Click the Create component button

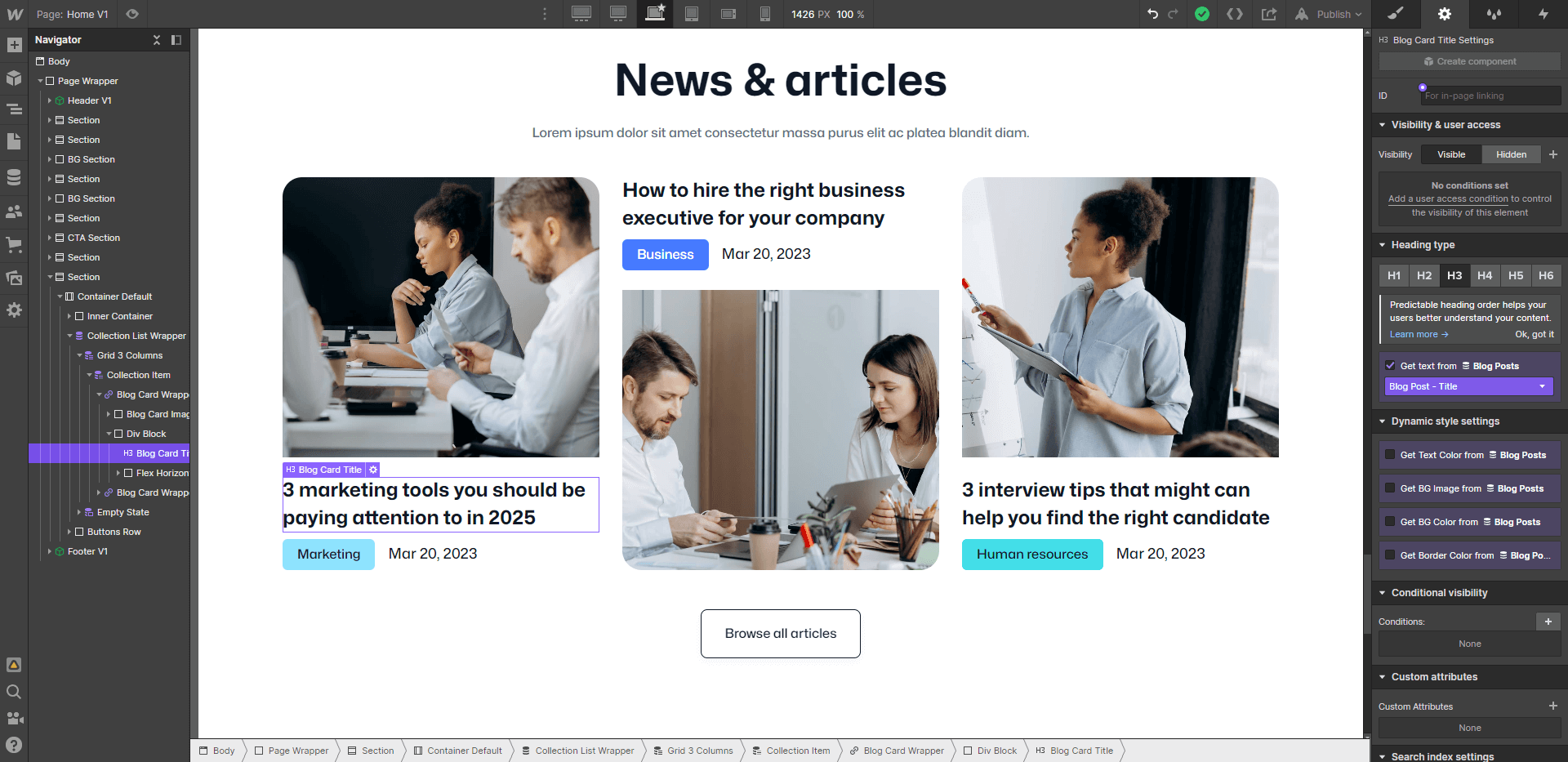coord(1468,61)
